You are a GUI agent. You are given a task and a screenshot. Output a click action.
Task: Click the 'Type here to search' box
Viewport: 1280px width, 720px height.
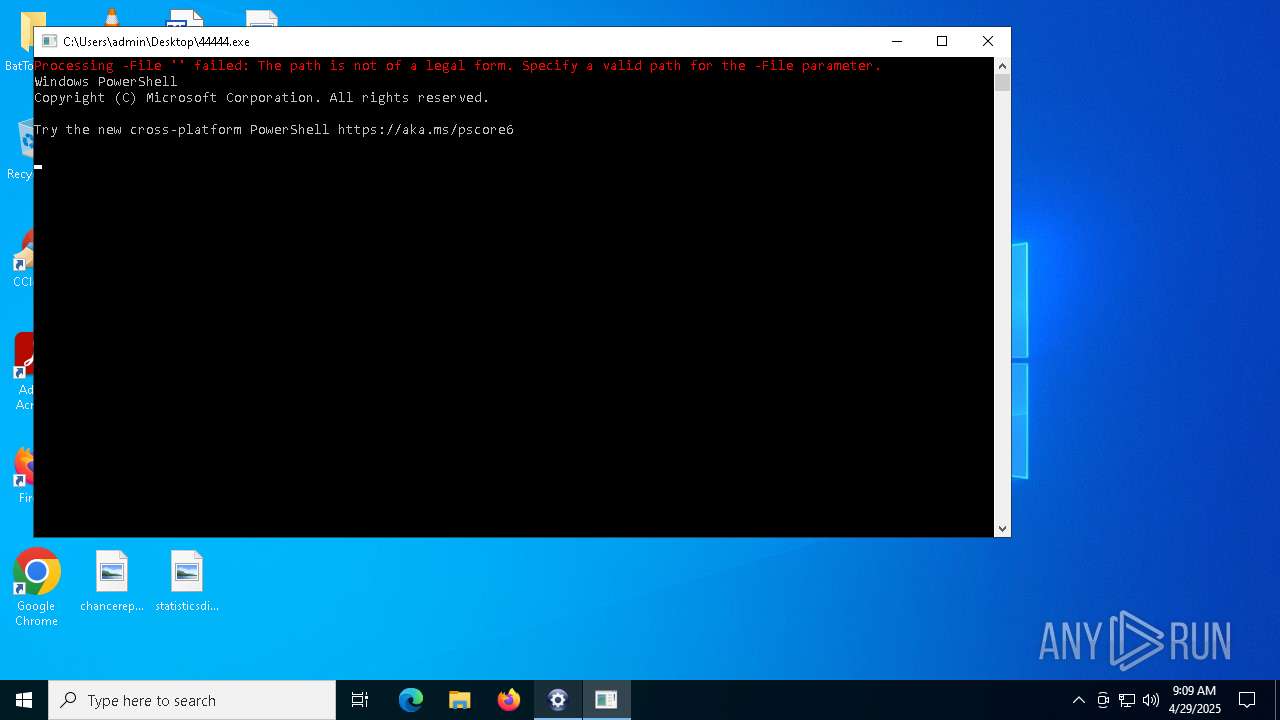[x=192, y=700]
